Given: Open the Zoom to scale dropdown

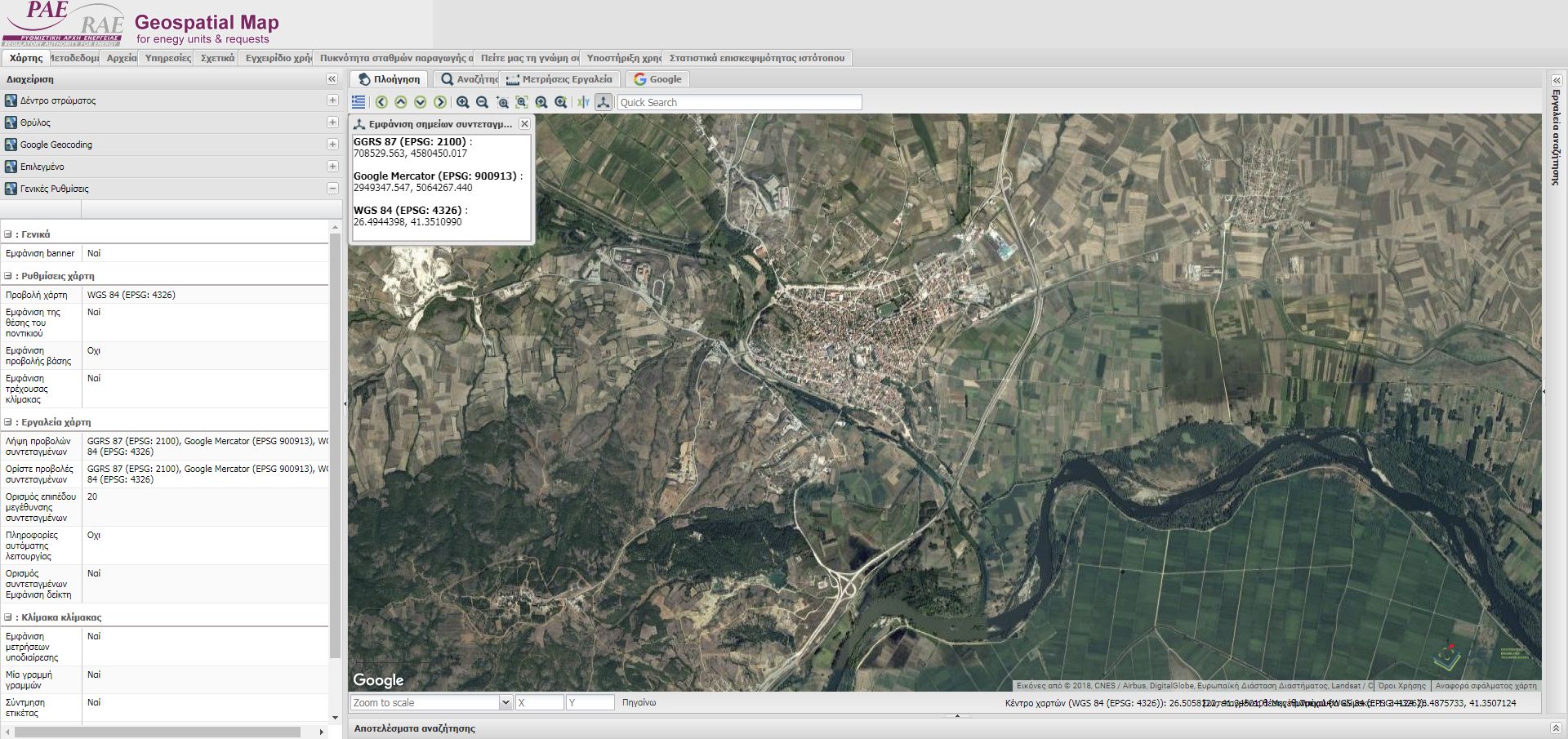Looking at the screenshot, I should (506, 702).
